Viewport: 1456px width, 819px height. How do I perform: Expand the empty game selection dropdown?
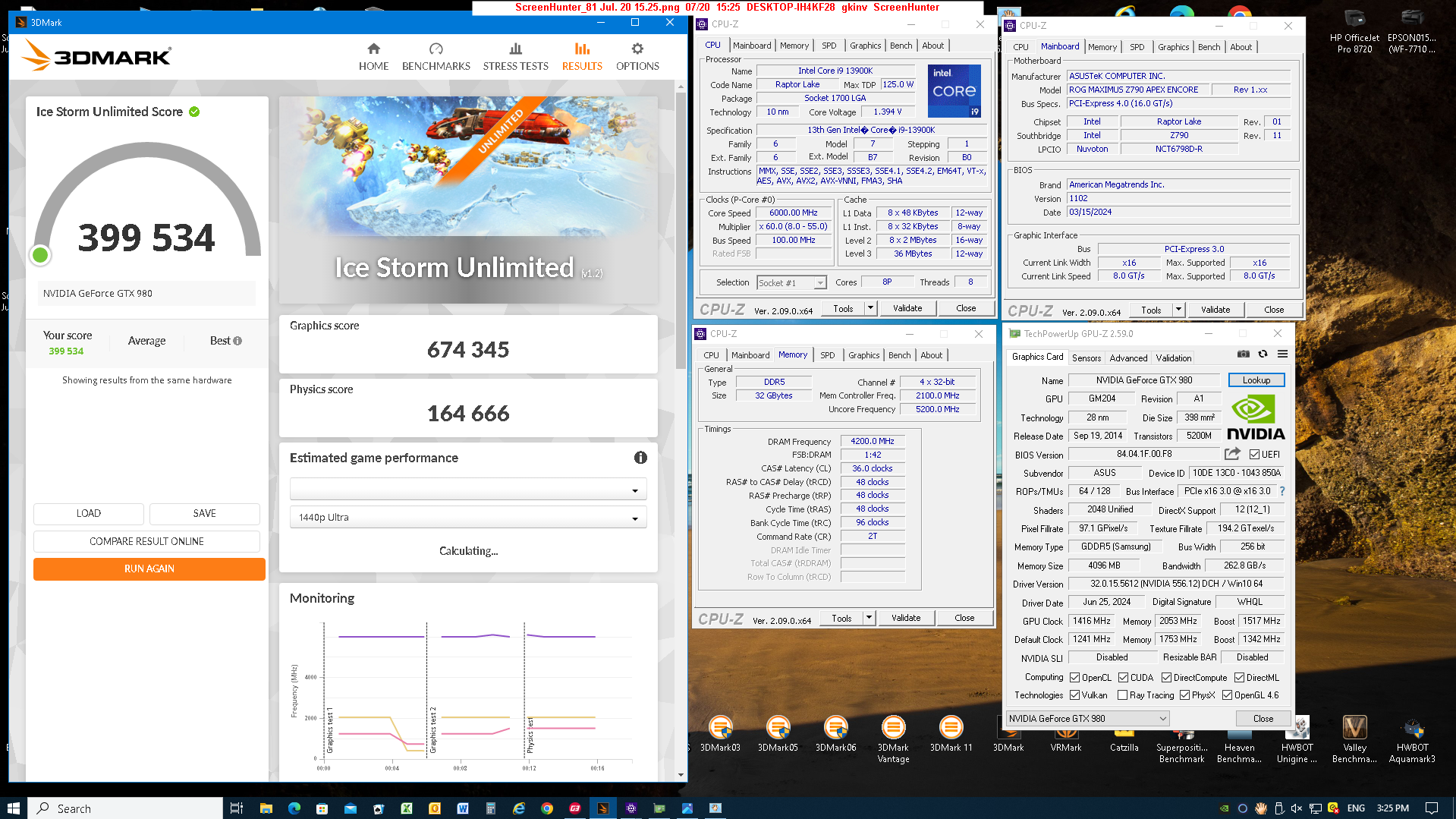(x=468, y=490)
